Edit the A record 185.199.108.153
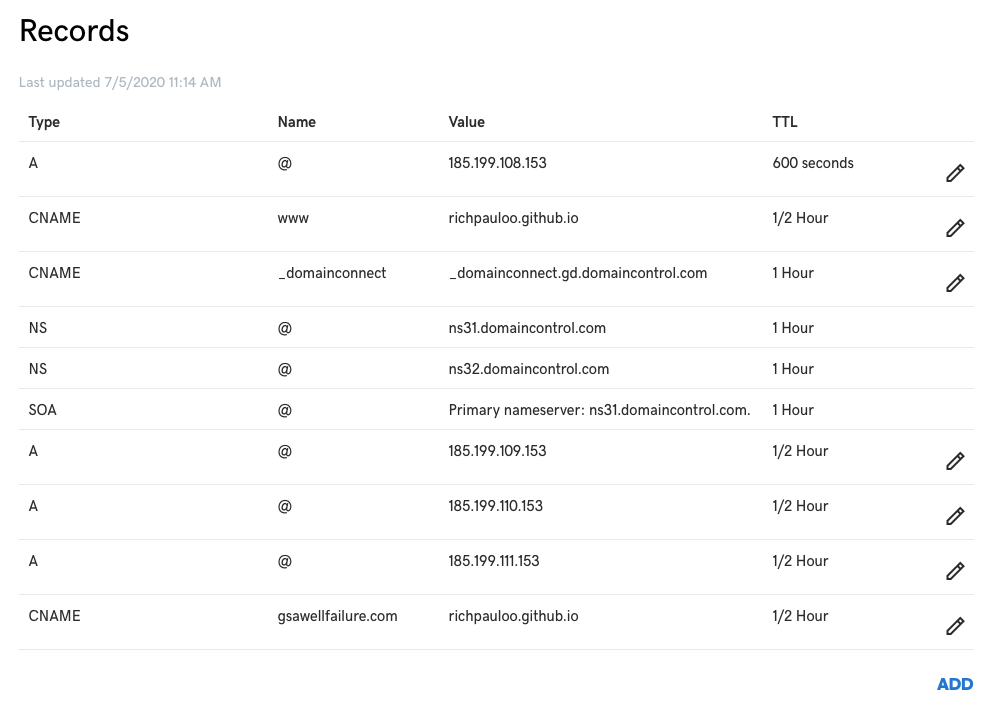The height and width of the screenshot is (719, 1000). pyautogui.click(x=955, y=173)
